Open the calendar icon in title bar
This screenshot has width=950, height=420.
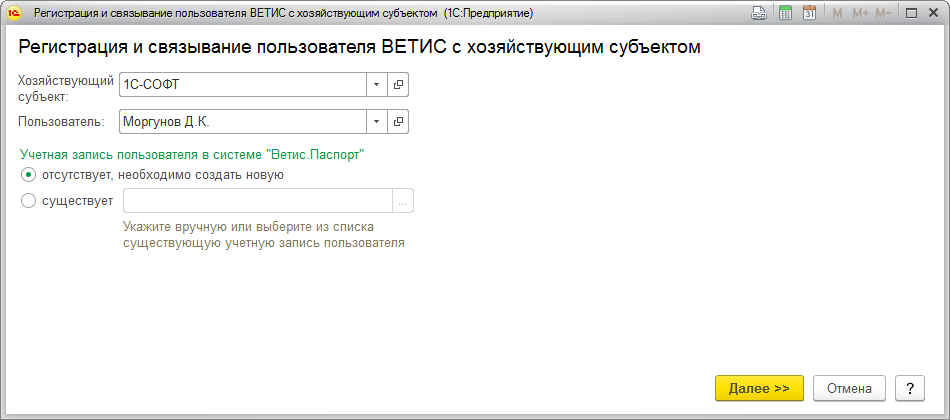click(x=809, y=13)
